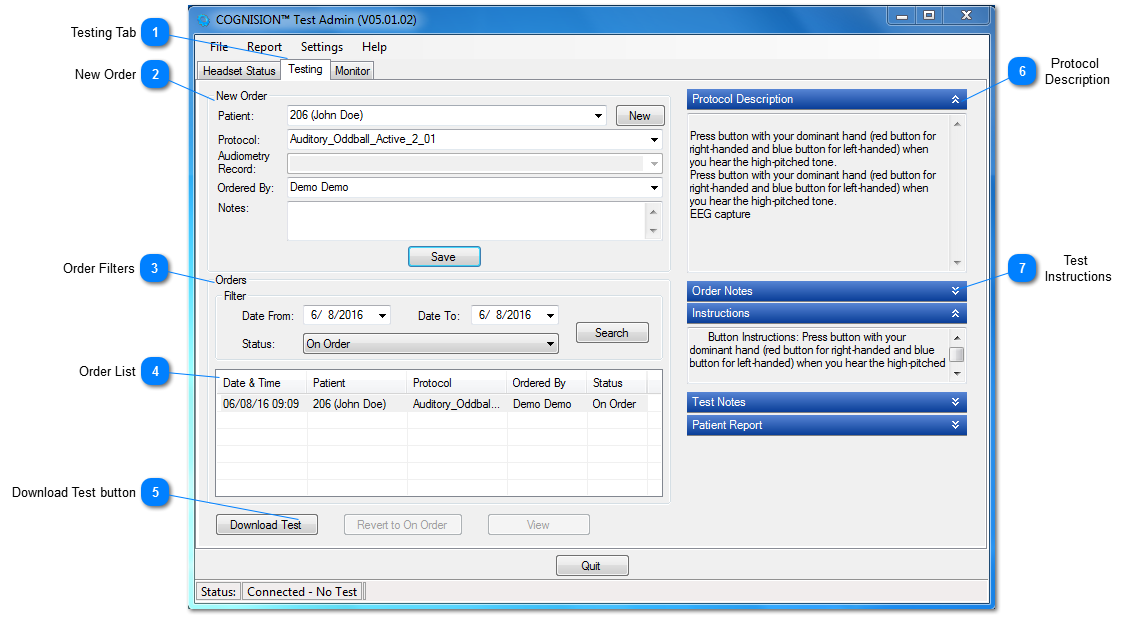The image size is (1128, 618).
Task: Click the Search orders button
Action: coord(612,333)
